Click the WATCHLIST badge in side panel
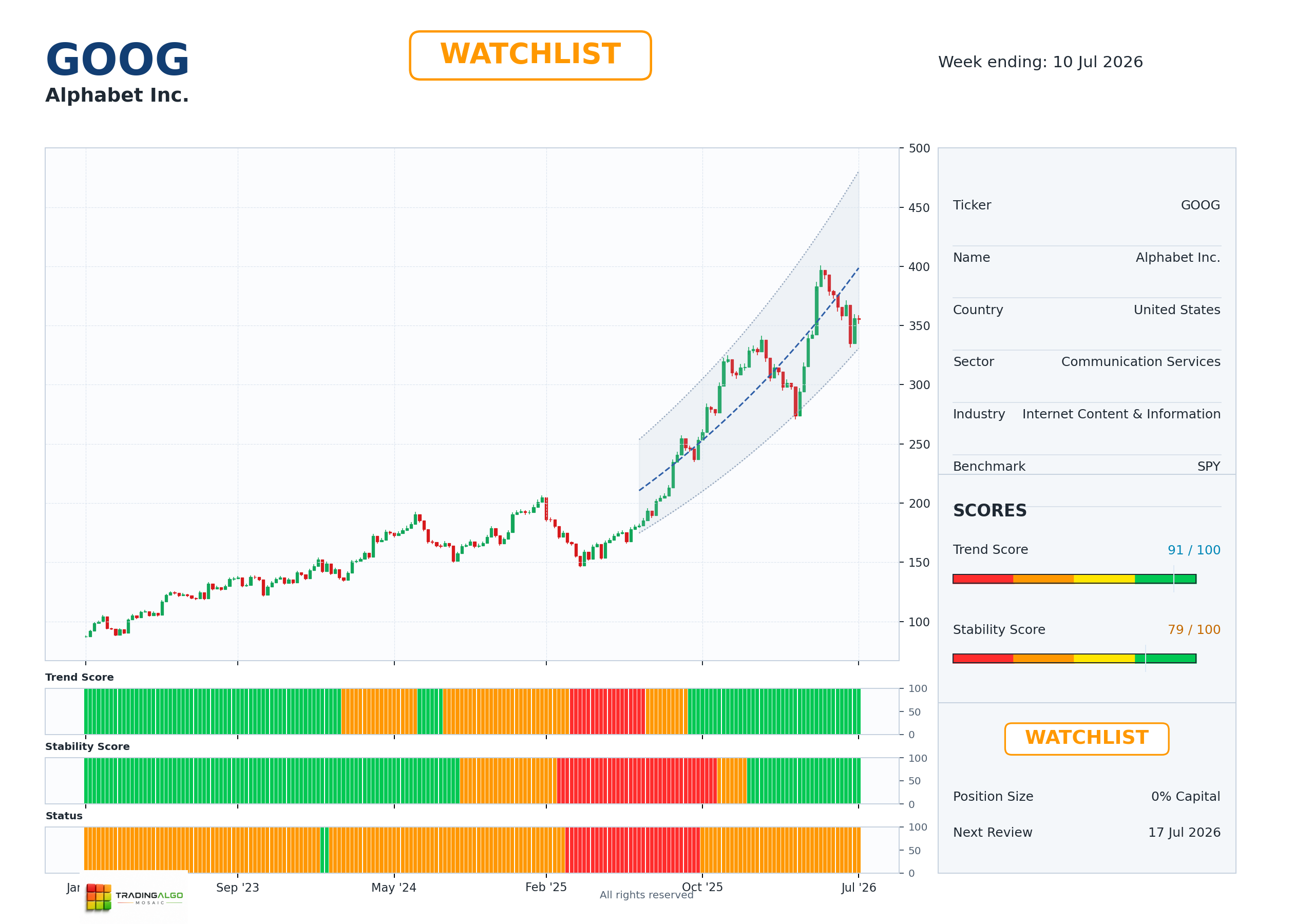The width and height of the screenshot is (1294, 924). click(1087, 739)
